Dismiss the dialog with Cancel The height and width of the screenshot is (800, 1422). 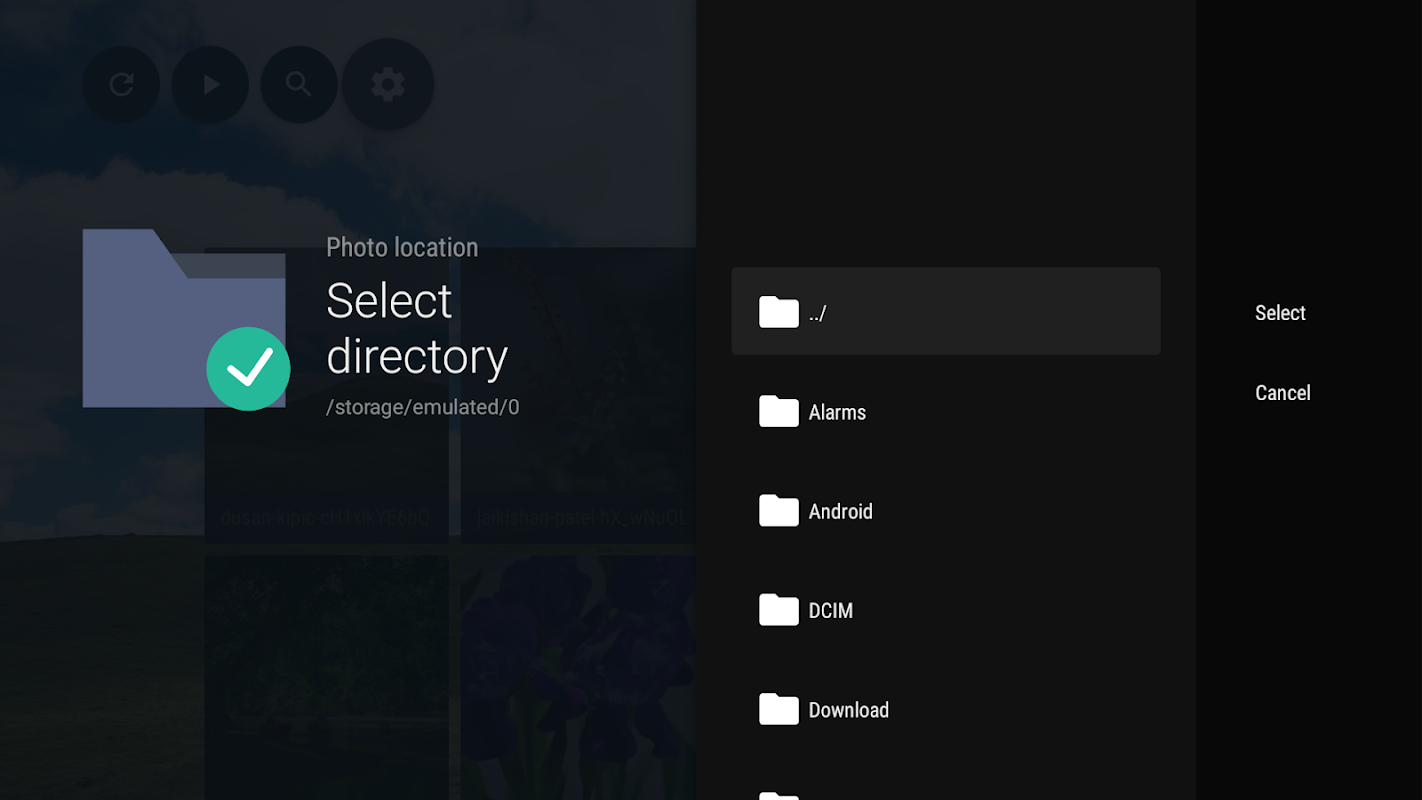tap(1283, 393)
